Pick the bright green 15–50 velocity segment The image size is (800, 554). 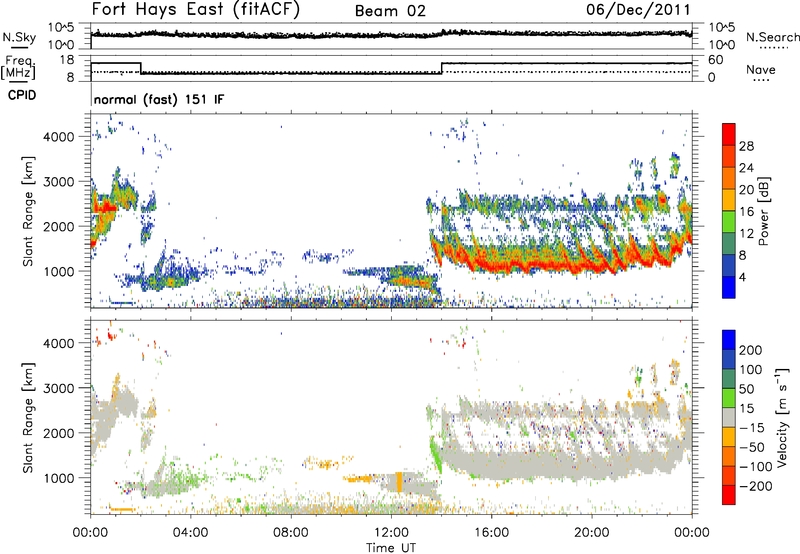pyautogui.click(x=729, y=398)
